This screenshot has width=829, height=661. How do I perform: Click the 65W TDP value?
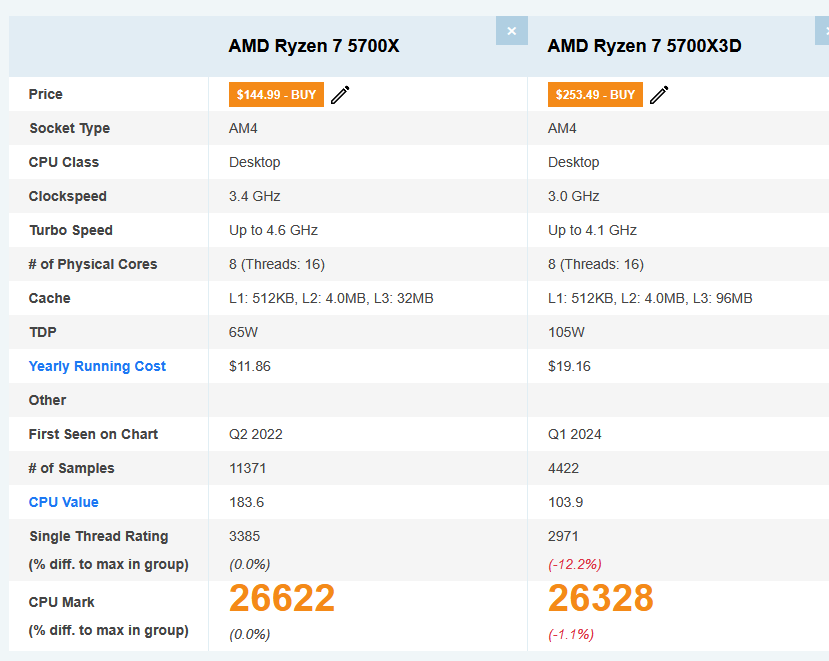click(243, 332)
